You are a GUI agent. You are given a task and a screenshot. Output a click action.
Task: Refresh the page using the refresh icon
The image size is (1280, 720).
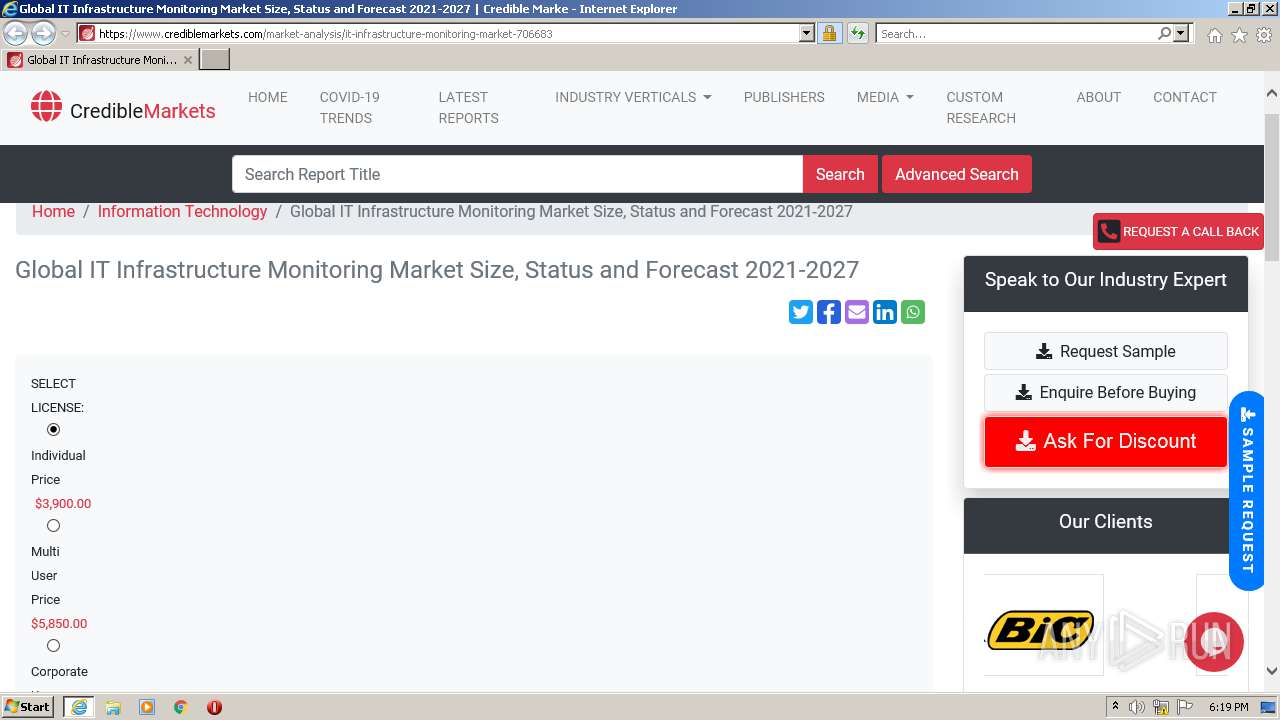(857, 33)
